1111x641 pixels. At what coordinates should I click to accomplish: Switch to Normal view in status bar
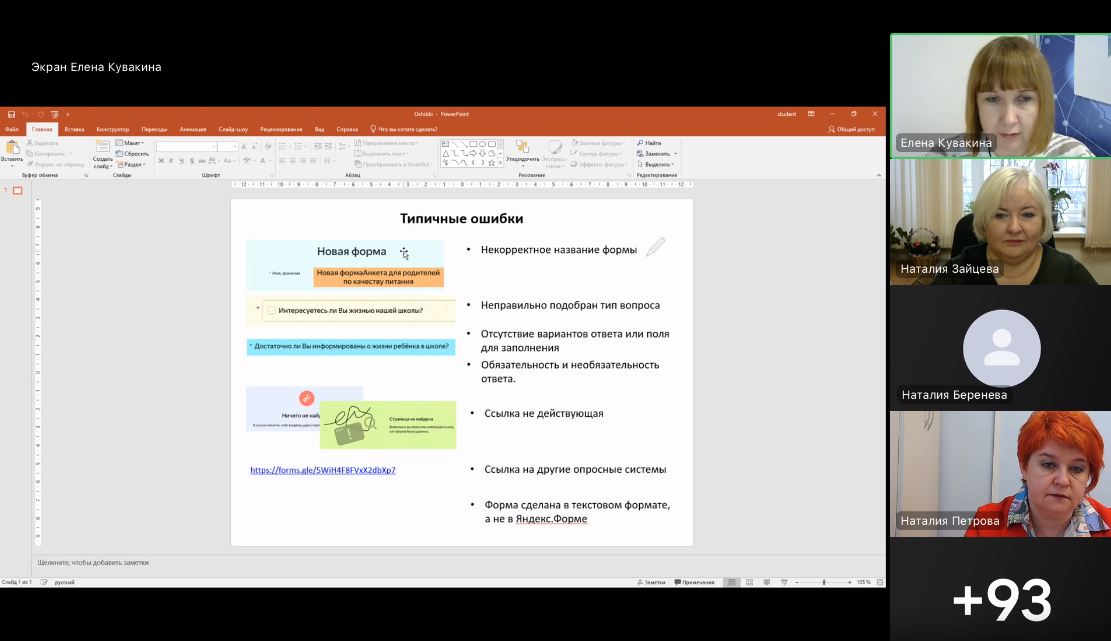tap(731, 582)
